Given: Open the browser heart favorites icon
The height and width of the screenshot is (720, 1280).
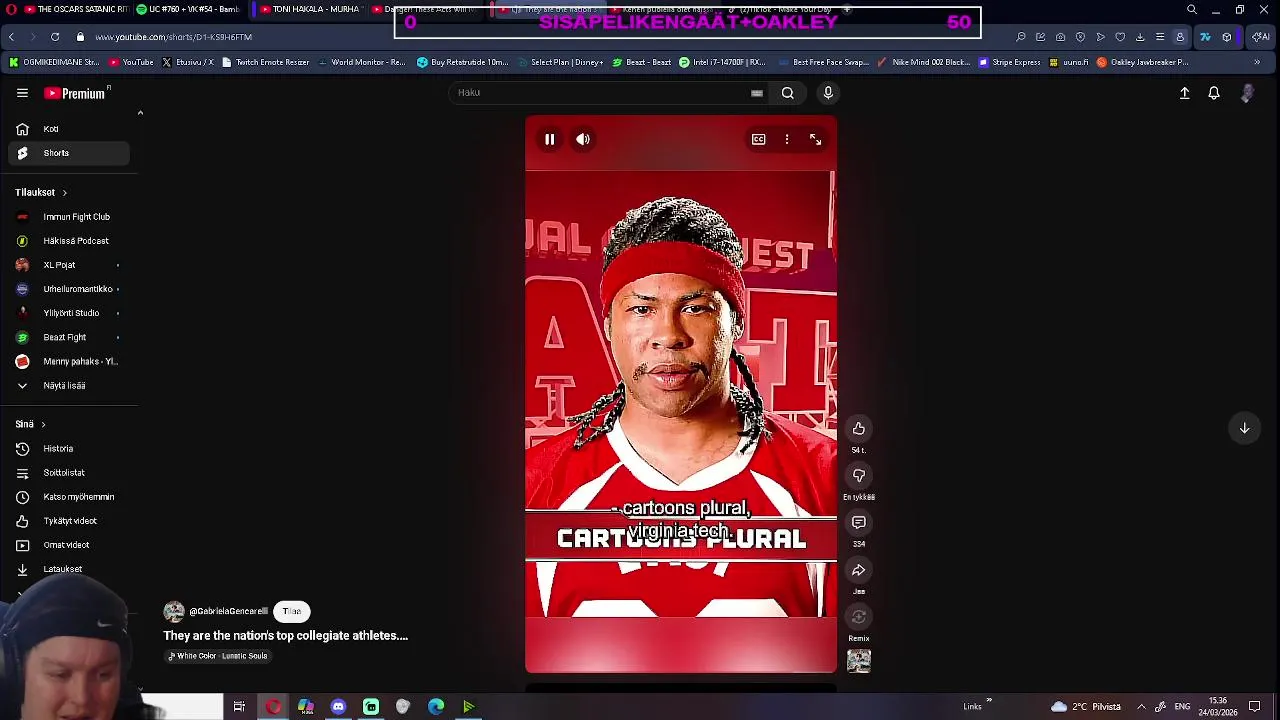Looking at the screenshot, I should (1120, 37).
